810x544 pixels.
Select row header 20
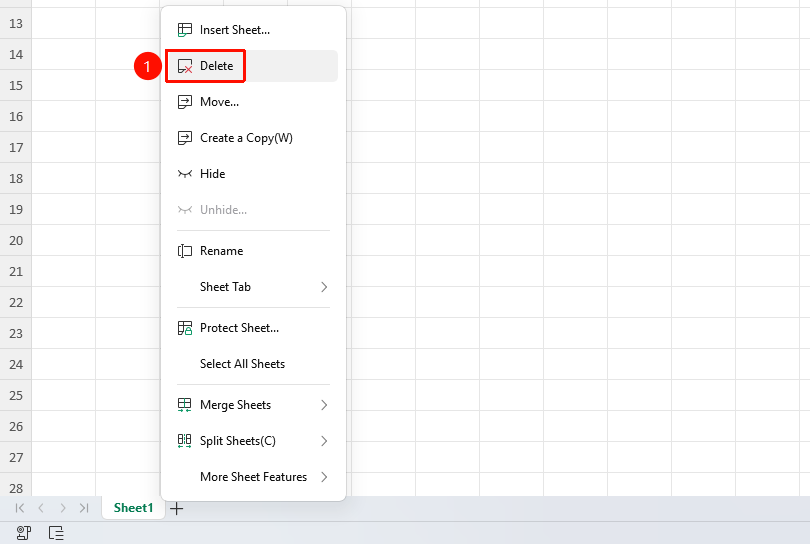(x=16, y=241)
